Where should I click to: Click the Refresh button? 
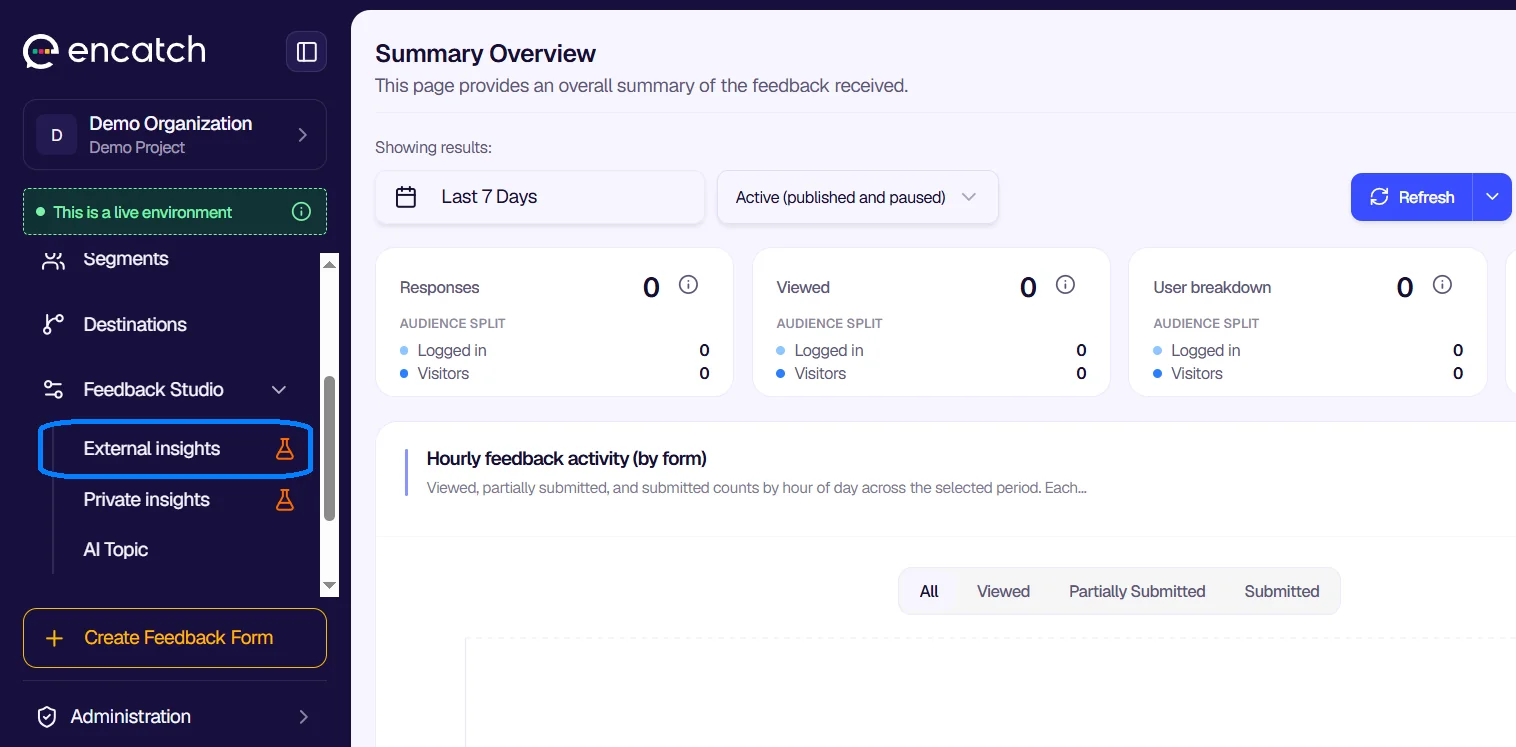pyautogui.click(x=1412, y=197)
